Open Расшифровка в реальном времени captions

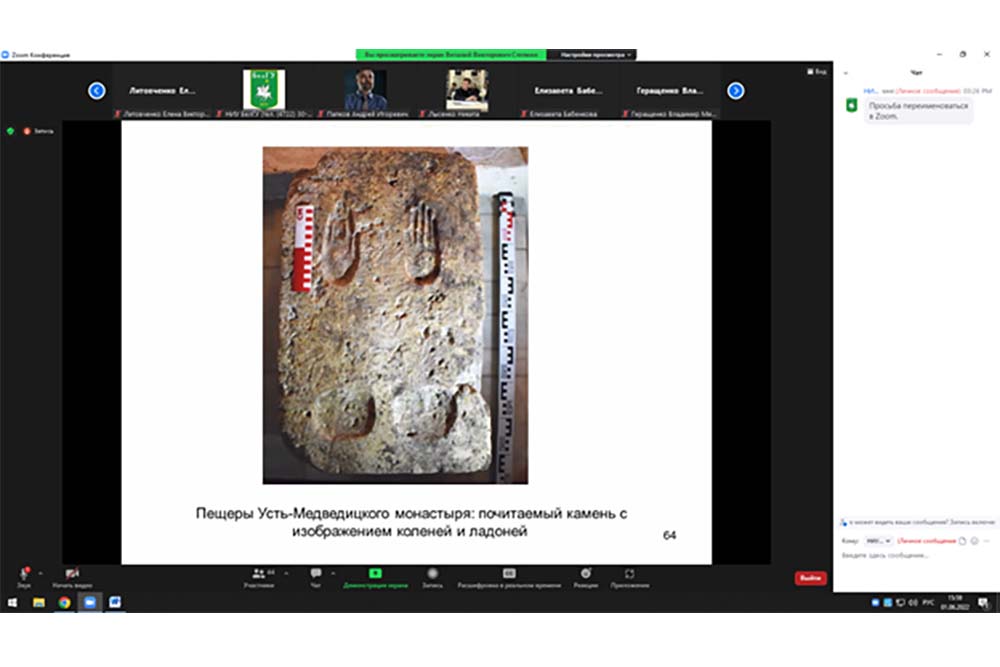click(x=508, y=575)
